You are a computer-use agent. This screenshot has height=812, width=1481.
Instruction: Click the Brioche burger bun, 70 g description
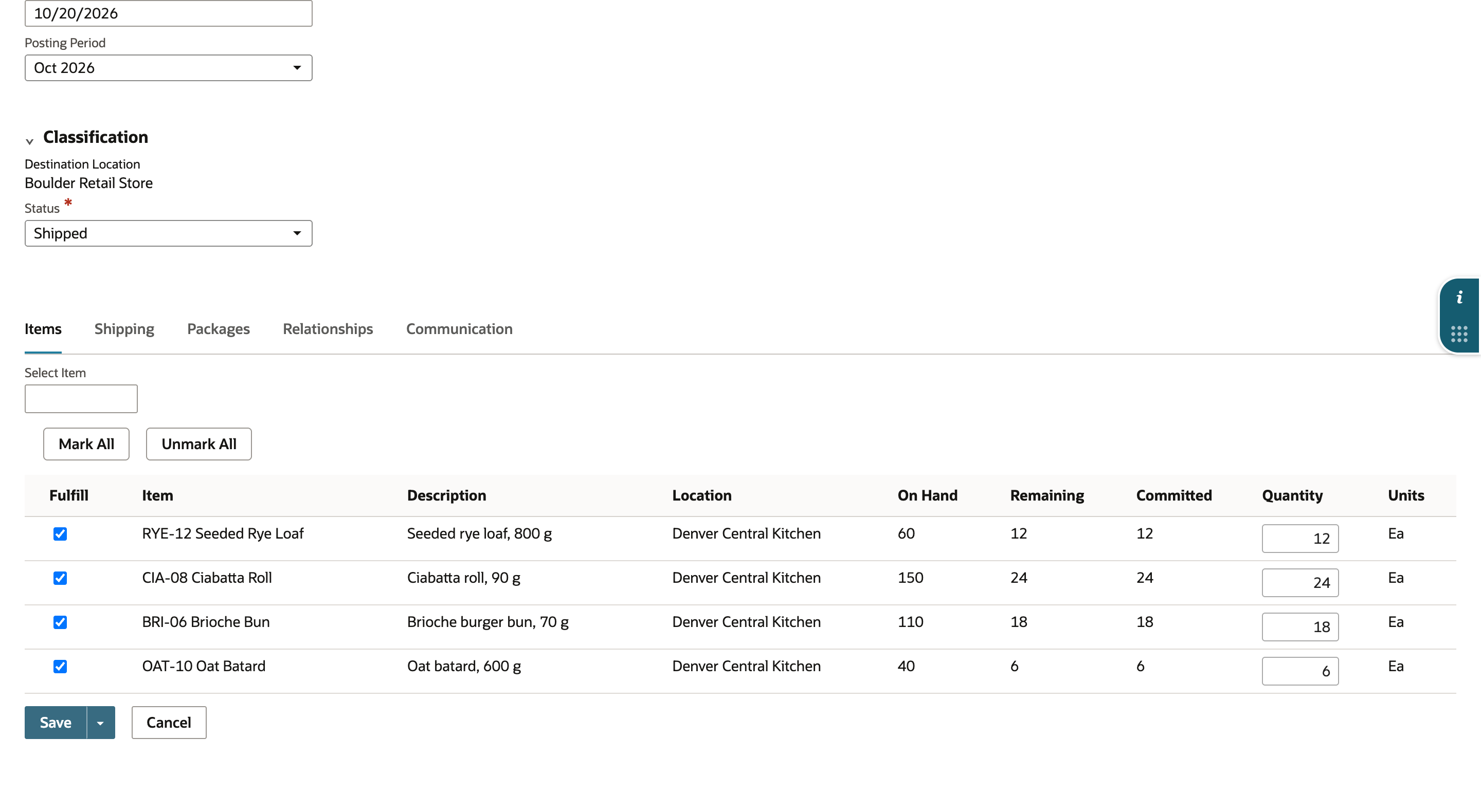487,622
